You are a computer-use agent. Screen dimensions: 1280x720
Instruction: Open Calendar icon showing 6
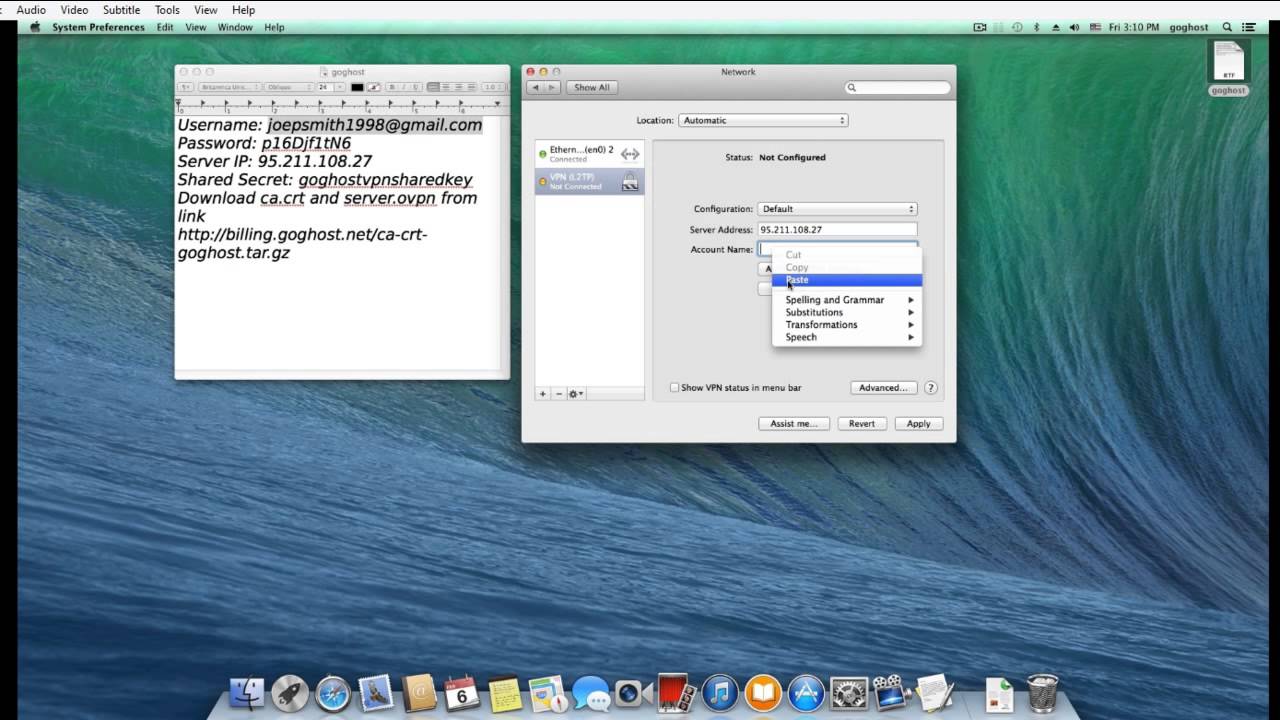(462, 693)
